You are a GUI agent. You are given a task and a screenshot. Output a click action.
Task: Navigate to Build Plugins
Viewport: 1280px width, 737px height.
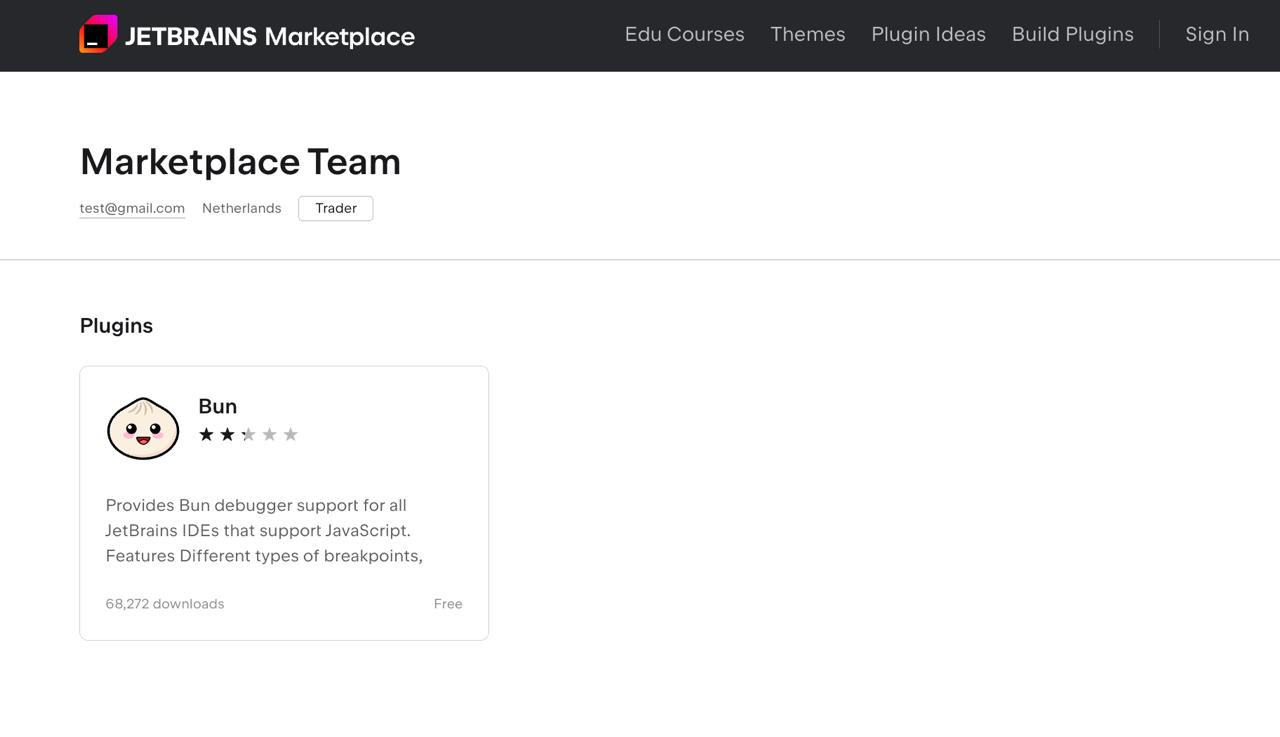(1072, 34)
